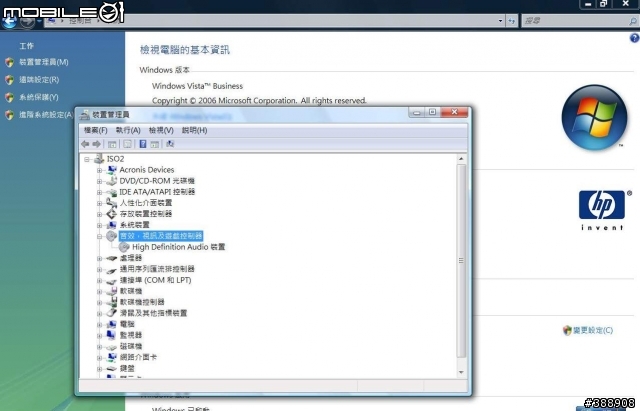Expand the 磁碟機 node
Screen dimensions: 640x411
[100, 347]
